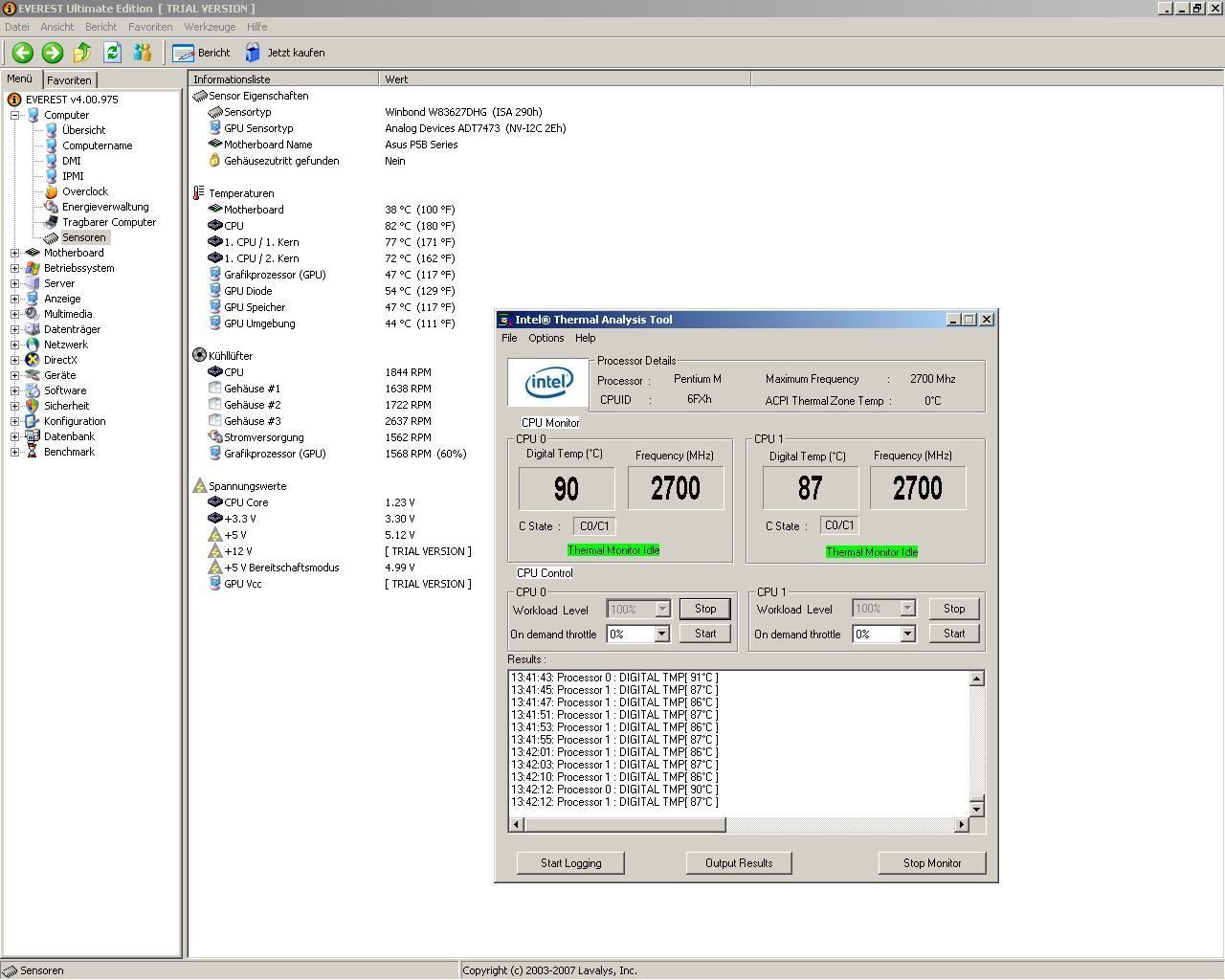This screenshot has height=980, width=1225.
Task: Click the Results horizontal scrollbar thumb
Action: 625,824
